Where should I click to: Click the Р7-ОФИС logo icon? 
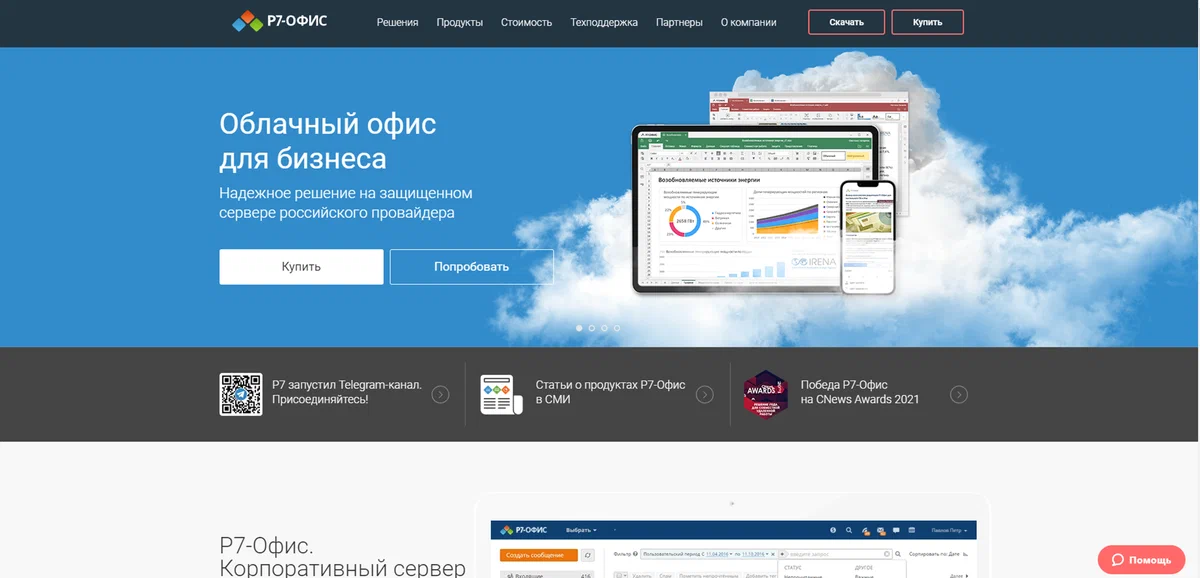pyautogui.click(x=247, y=21)
